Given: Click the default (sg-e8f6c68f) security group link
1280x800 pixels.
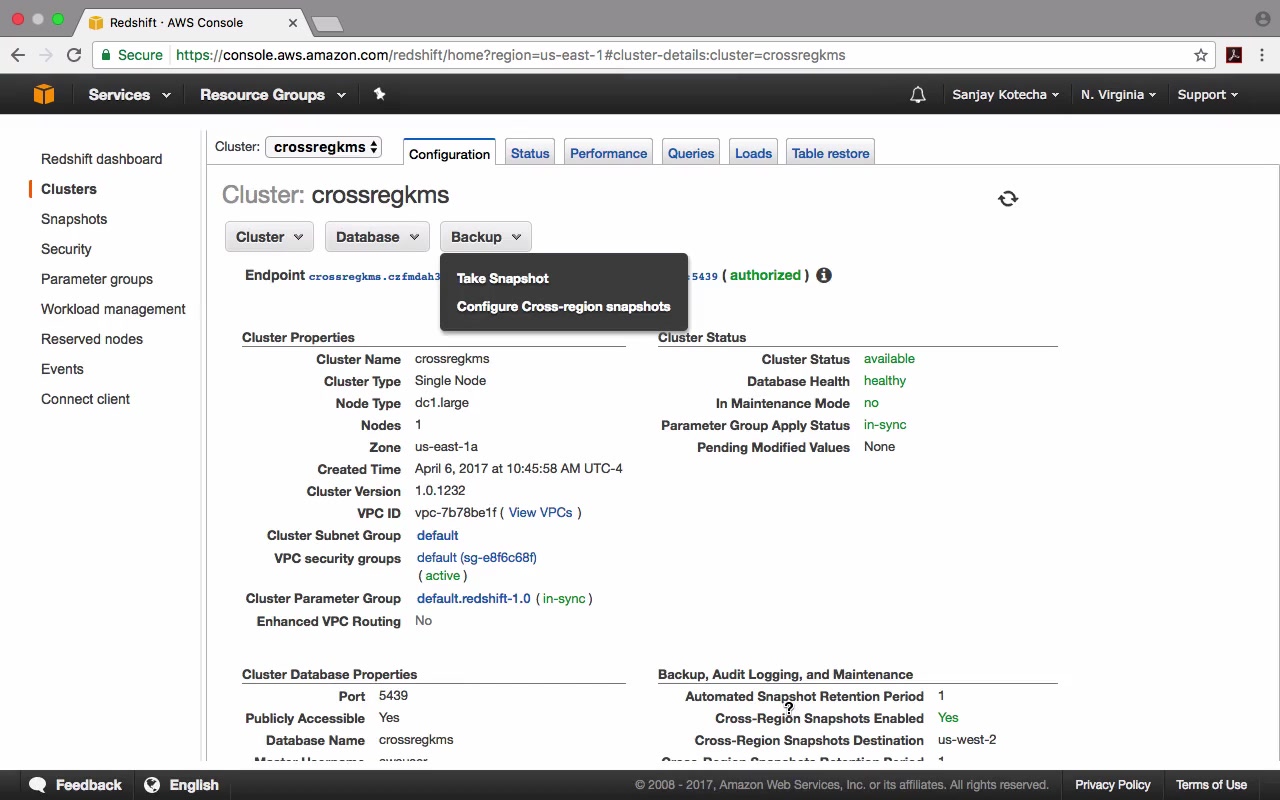Looking at the screenshot, I should (x=477, y=557).
